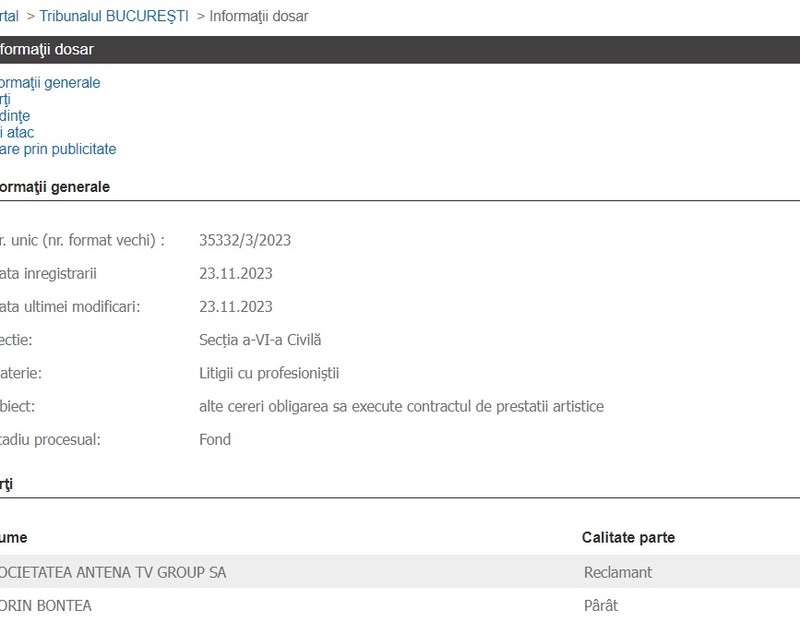Select the Litigii cu profesioniștii value
800x634 pixels.
[269, 373]
